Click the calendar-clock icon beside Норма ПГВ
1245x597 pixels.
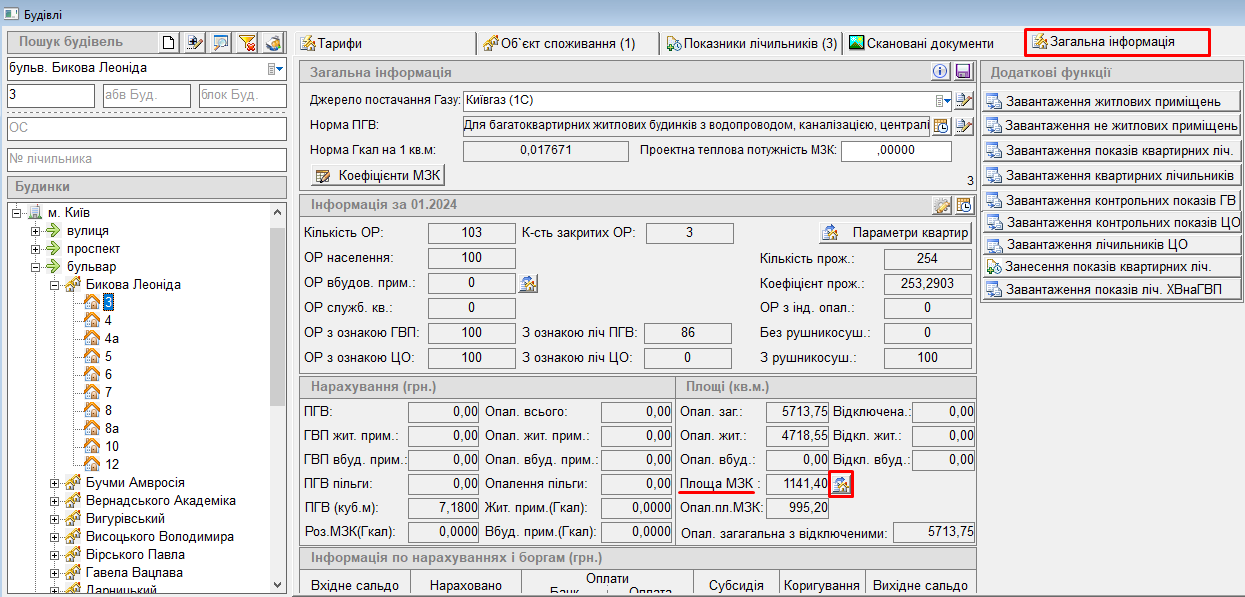point(941,126)
